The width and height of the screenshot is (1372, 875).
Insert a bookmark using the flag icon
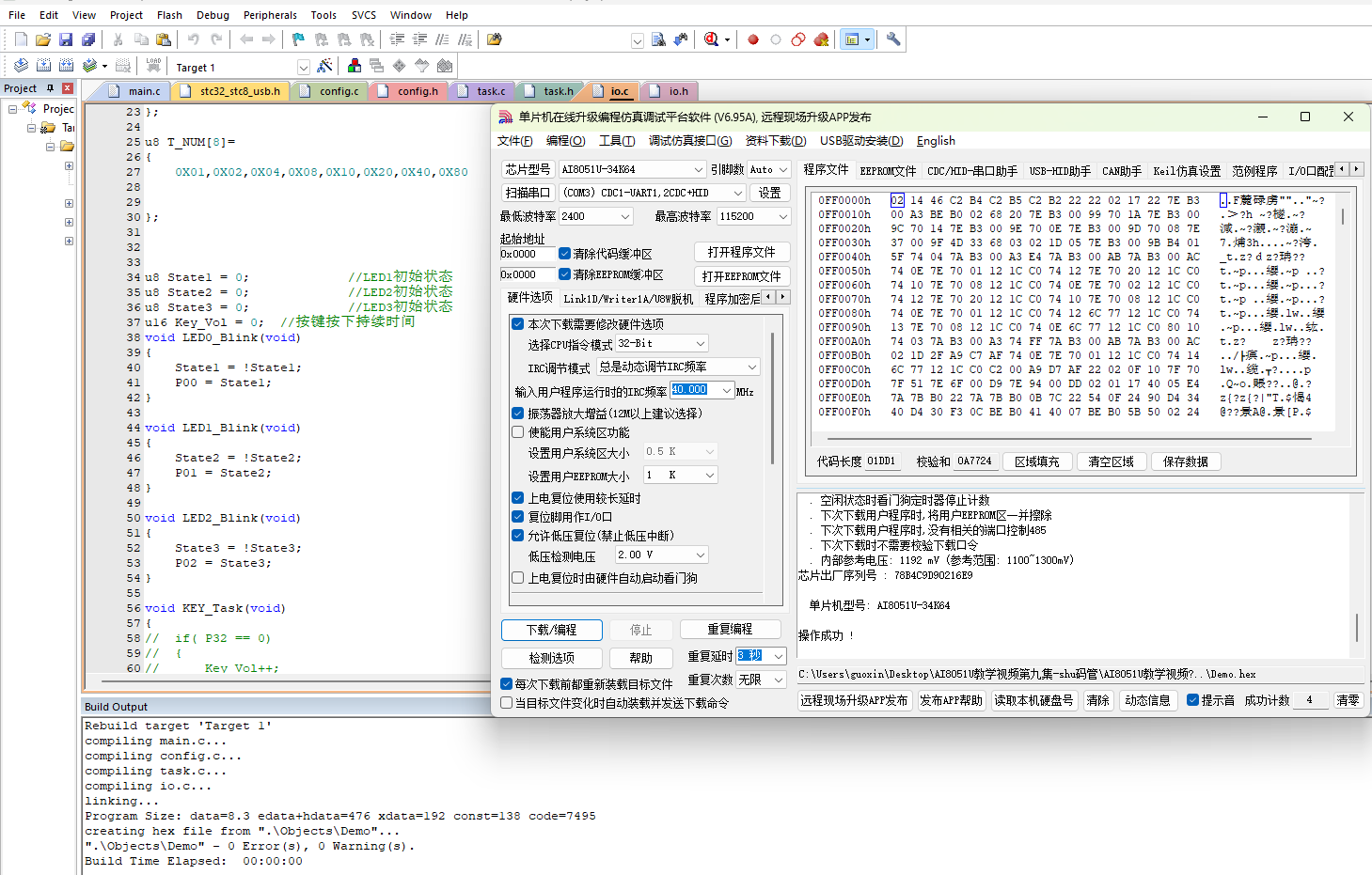click(x=298, y=39)
